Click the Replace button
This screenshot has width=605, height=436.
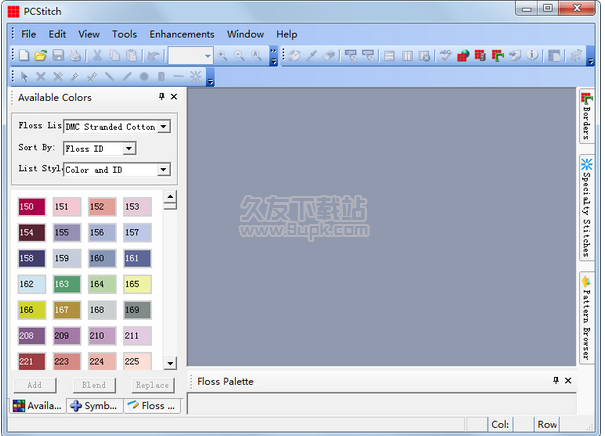click(x=152, y=385)
